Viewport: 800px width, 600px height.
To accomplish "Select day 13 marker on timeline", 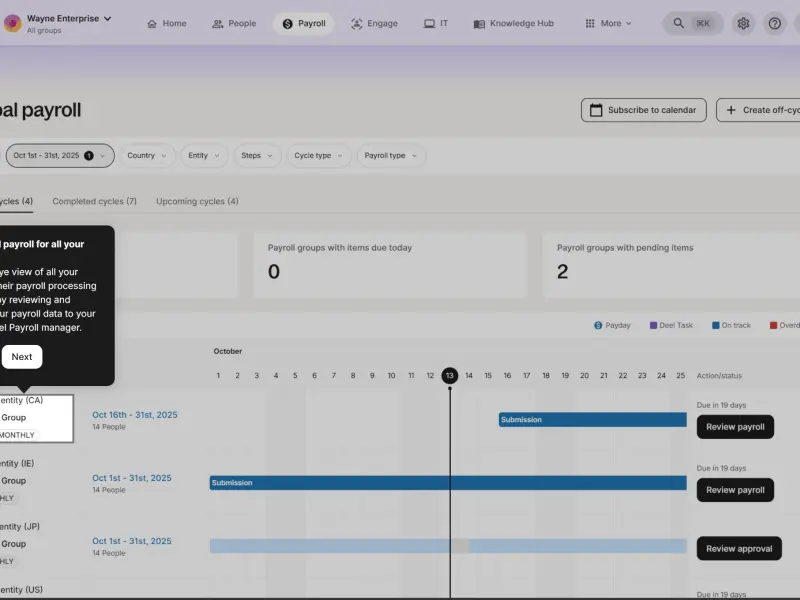I will 449,376.
